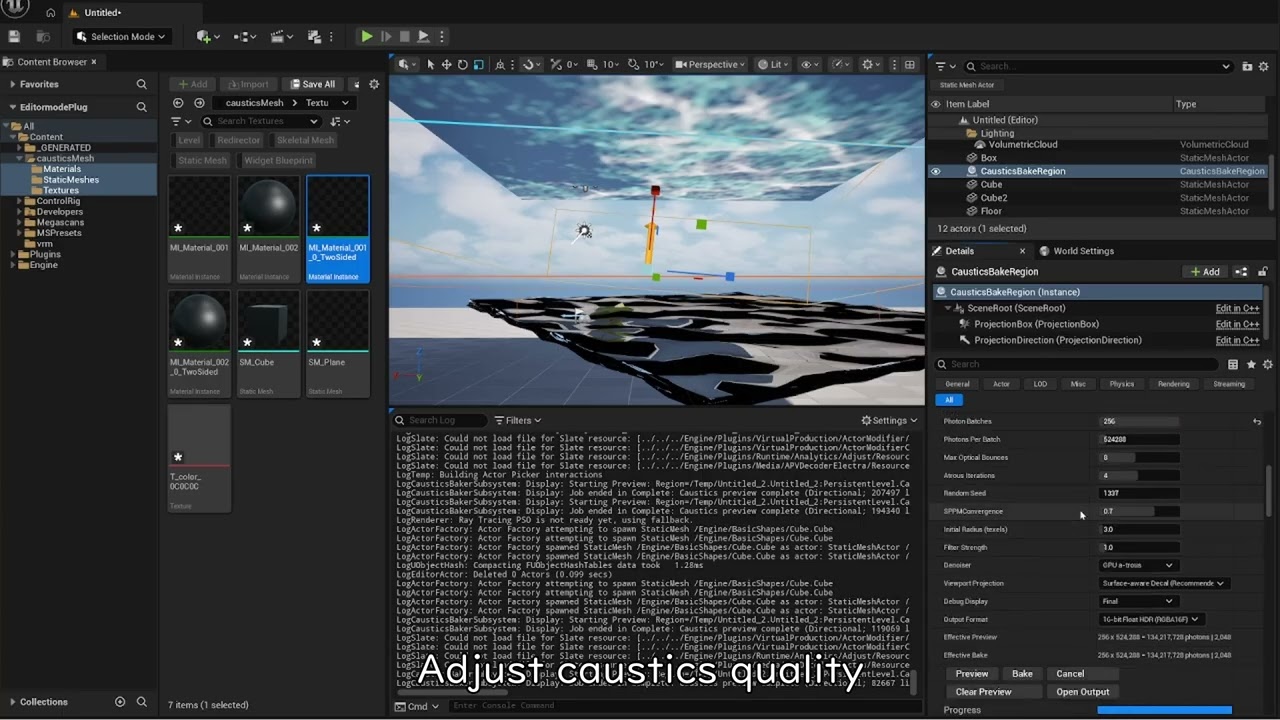Click the Bake button
This screenshot has height=720, width=1280.
pyautogui.click(x=1022, y=674)
